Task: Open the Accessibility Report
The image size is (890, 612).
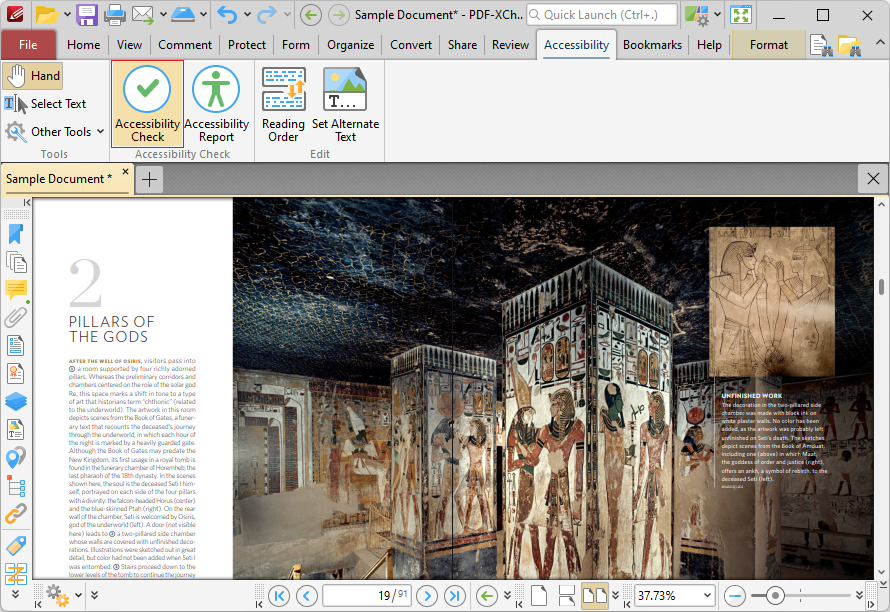Action: point(216,104)
